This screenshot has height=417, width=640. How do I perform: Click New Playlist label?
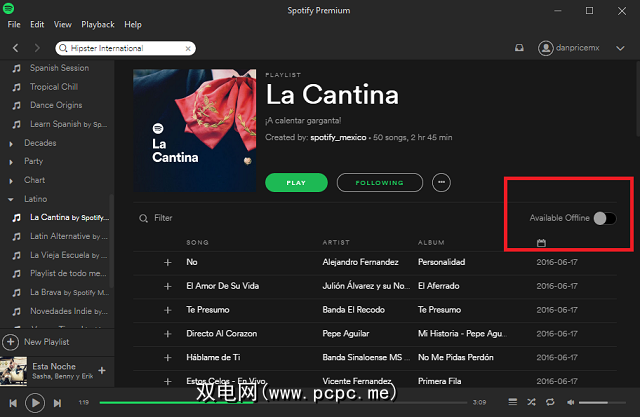[47, 342]
